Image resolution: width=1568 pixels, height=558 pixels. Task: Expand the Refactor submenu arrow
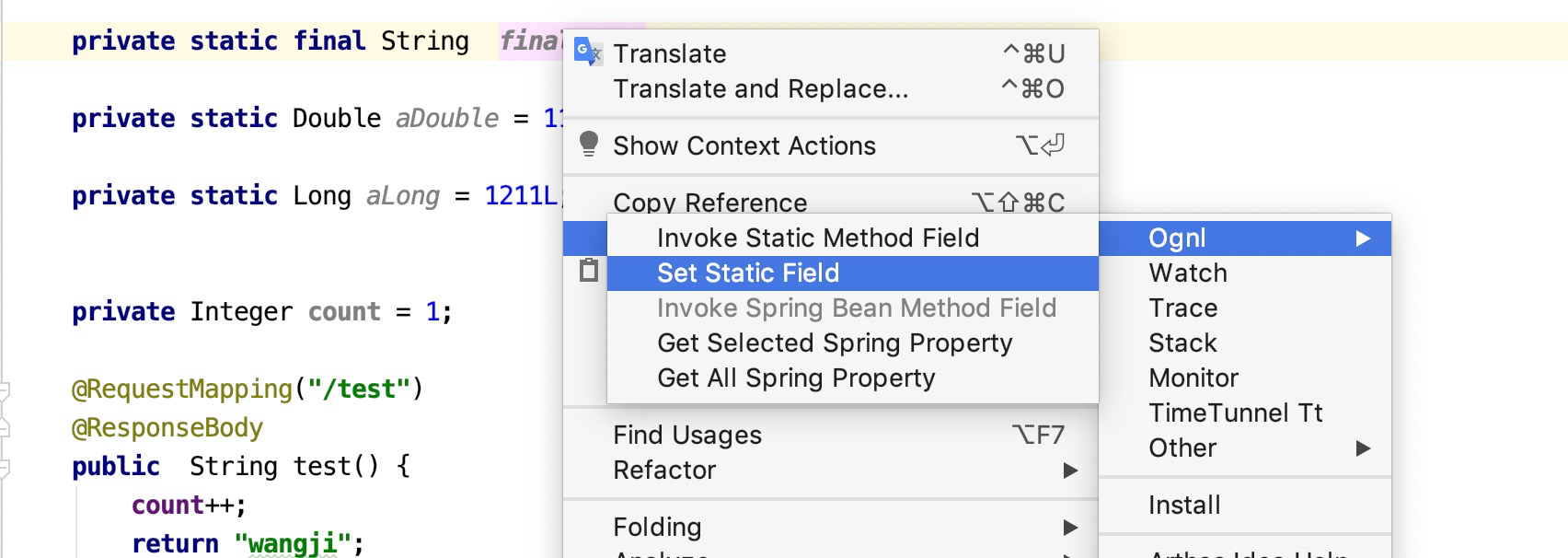[x=1070, y=471]
